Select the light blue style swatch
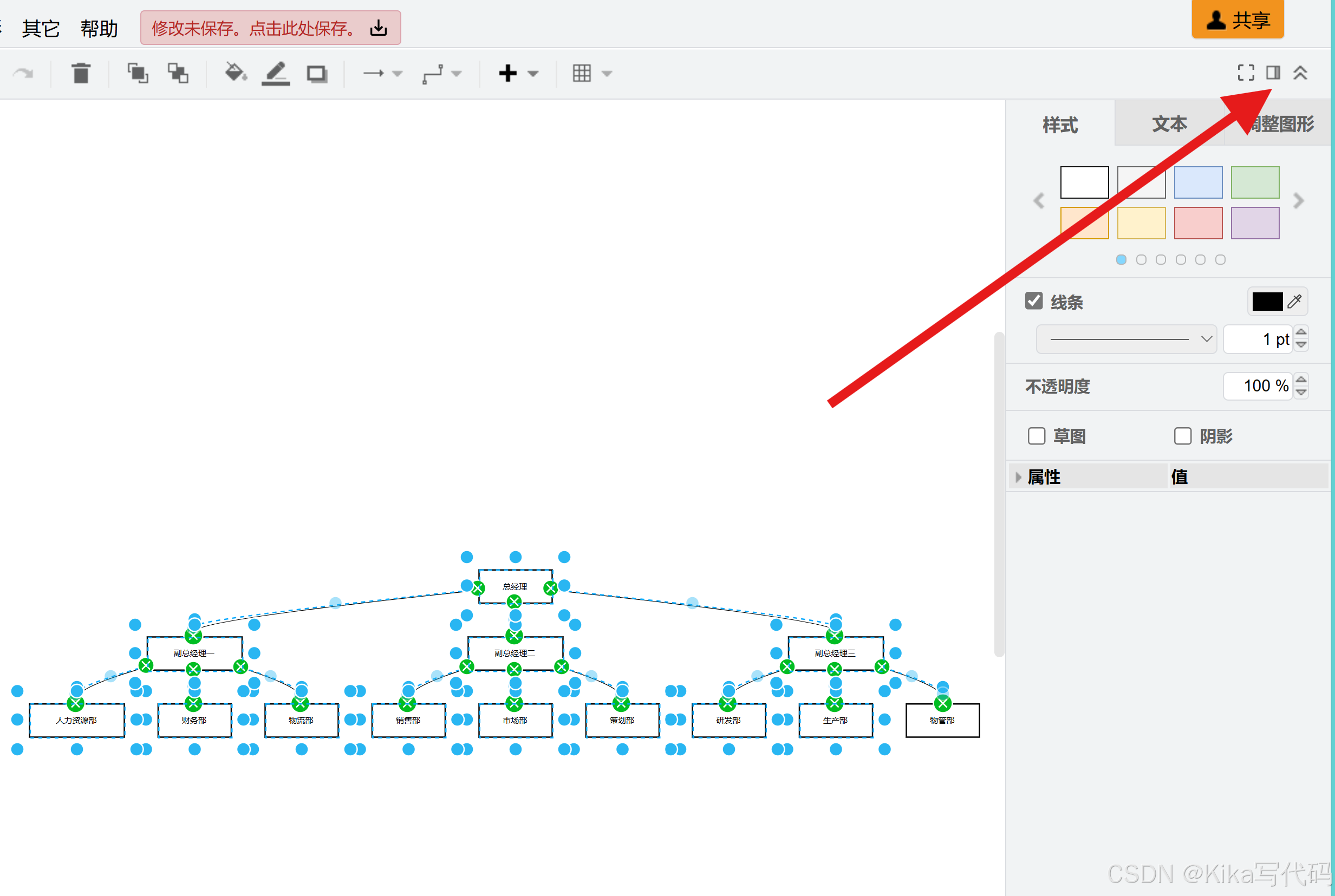1335x896 pixels. 1198,182
